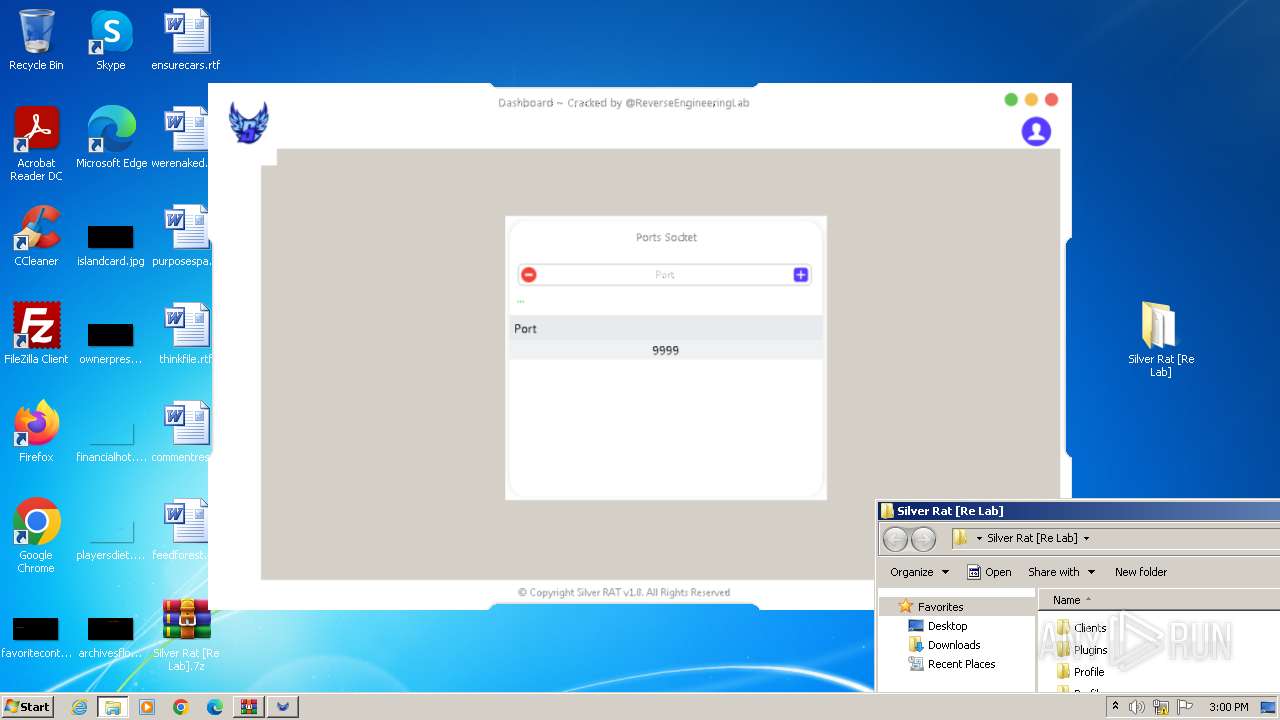This screenshot has height=720, width=1280.
Task: Open islandcard.jpg file
Action: 110,245
